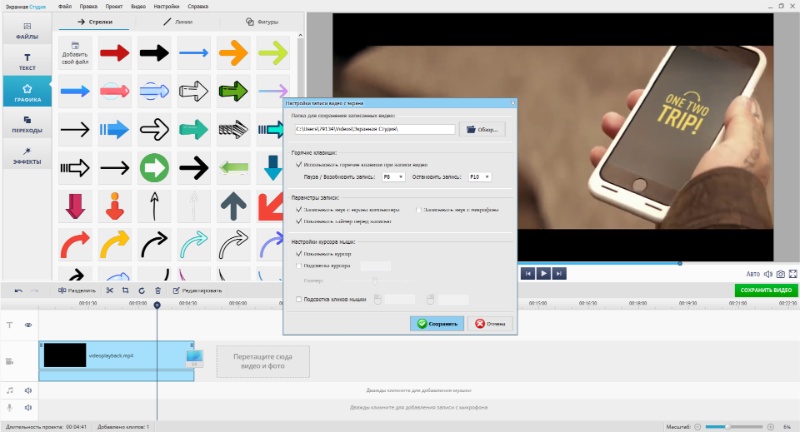Click the edit clip button
800x432 pixels.
click(x=197, y=290)
